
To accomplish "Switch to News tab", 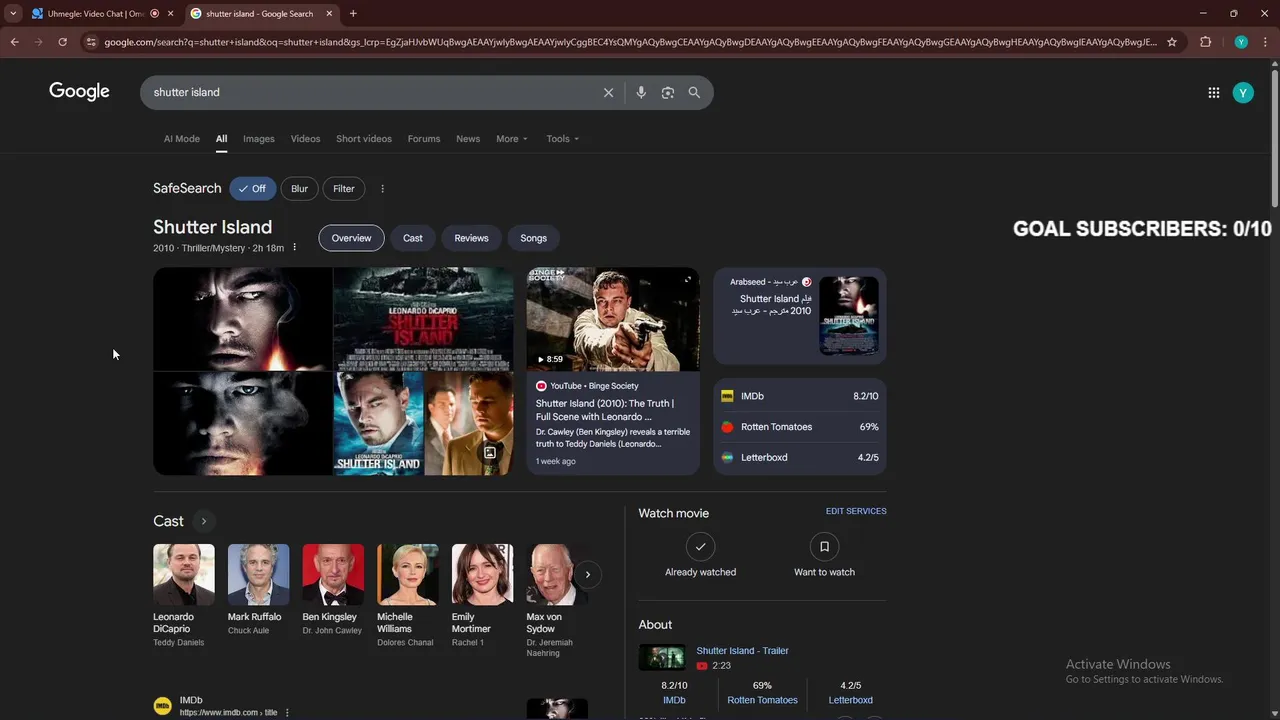I will [468, 139].
